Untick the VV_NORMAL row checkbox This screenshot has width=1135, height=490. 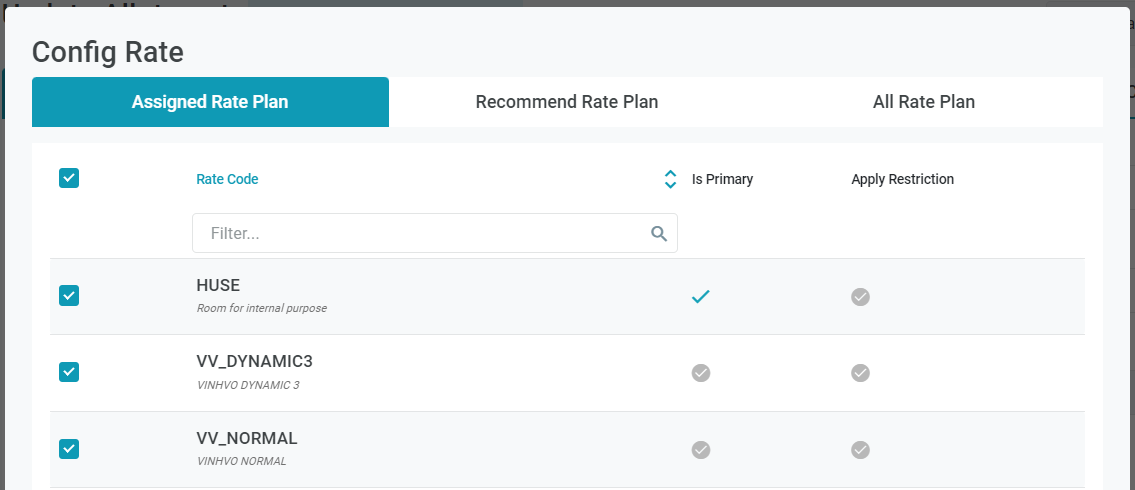[69, 449]
